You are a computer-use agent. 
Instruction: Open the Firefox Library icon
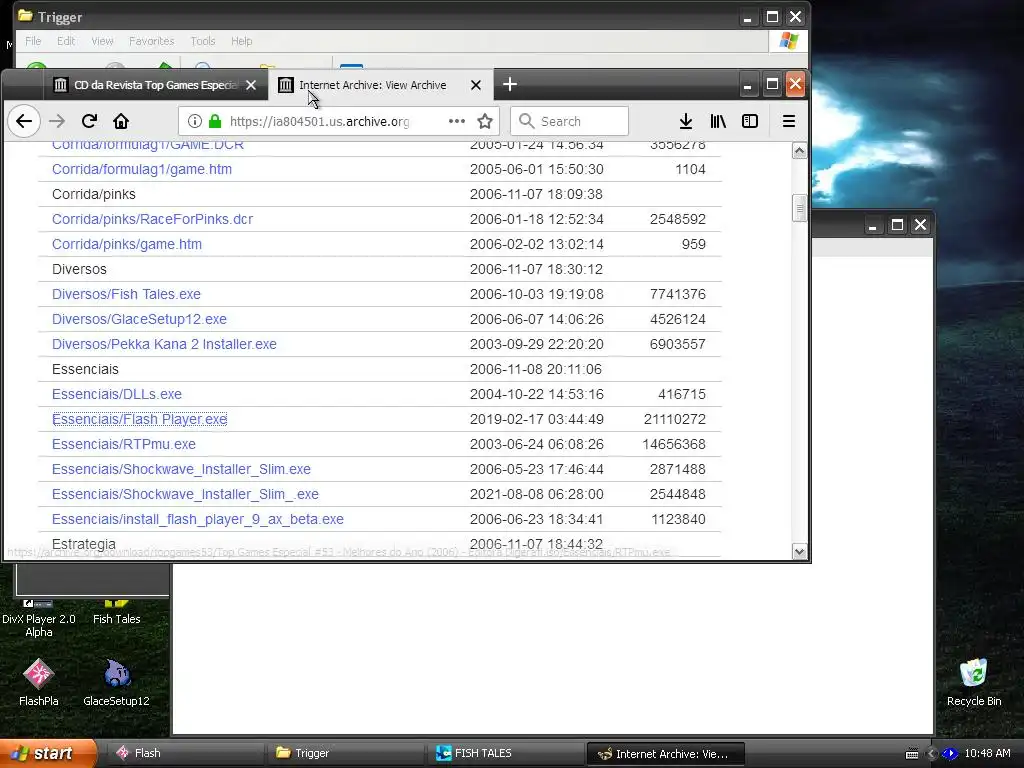[x=718, y=121]
